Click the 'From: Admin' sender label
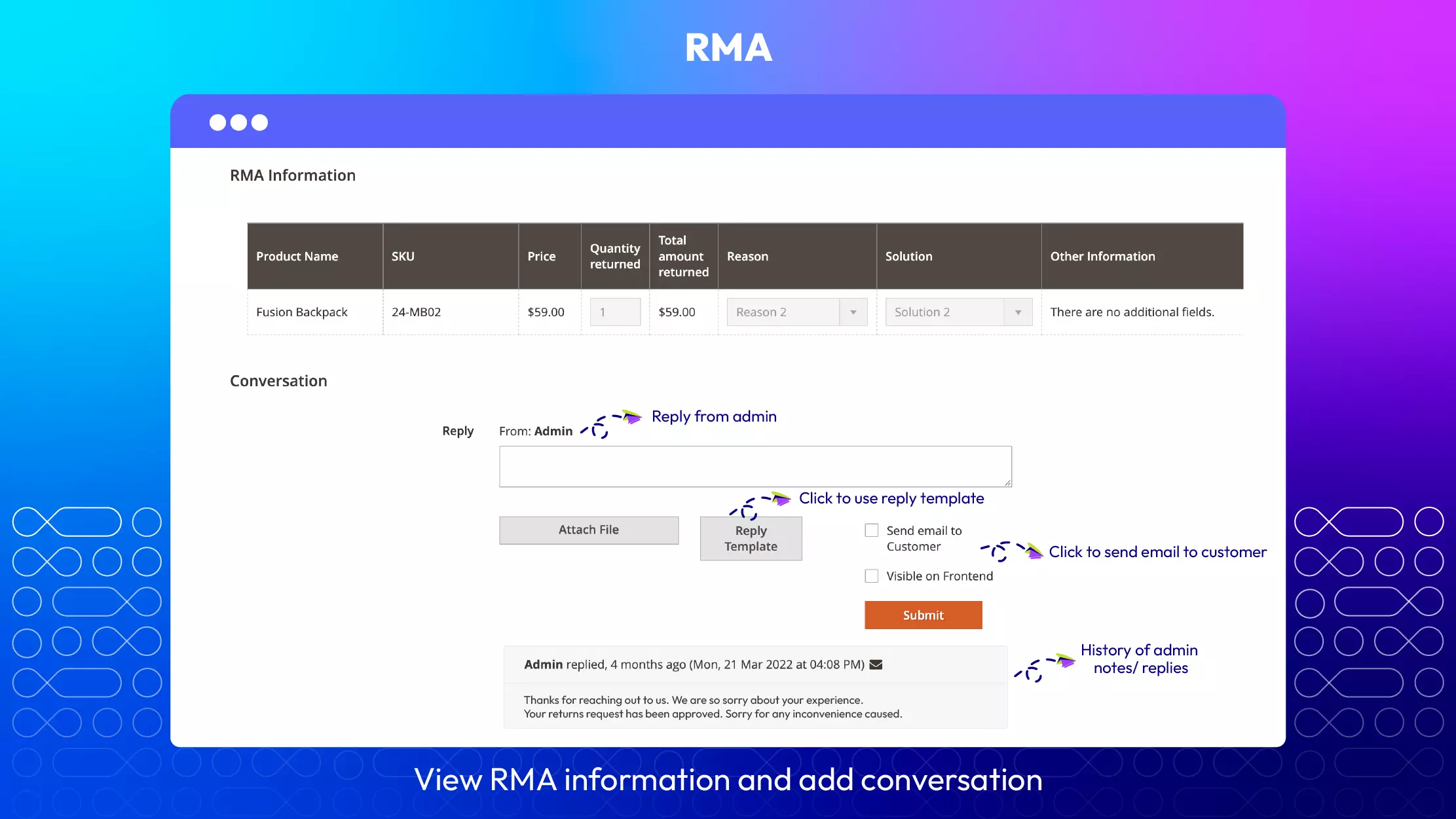 (x=536, y=431)
